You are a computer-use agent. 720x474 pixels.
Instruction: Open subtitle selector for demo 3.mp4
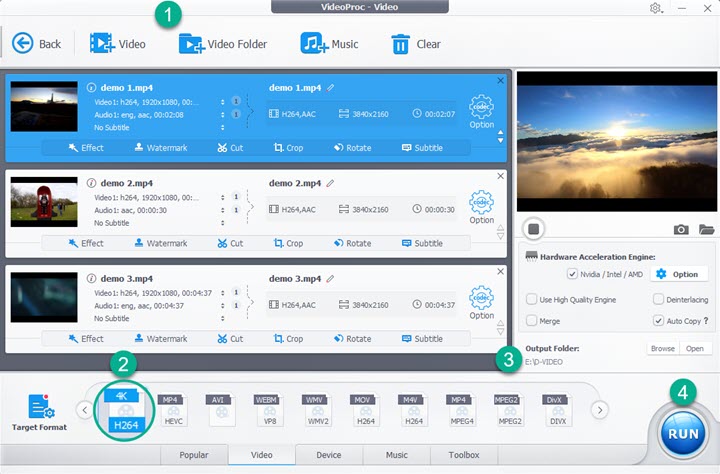point(223,318)
